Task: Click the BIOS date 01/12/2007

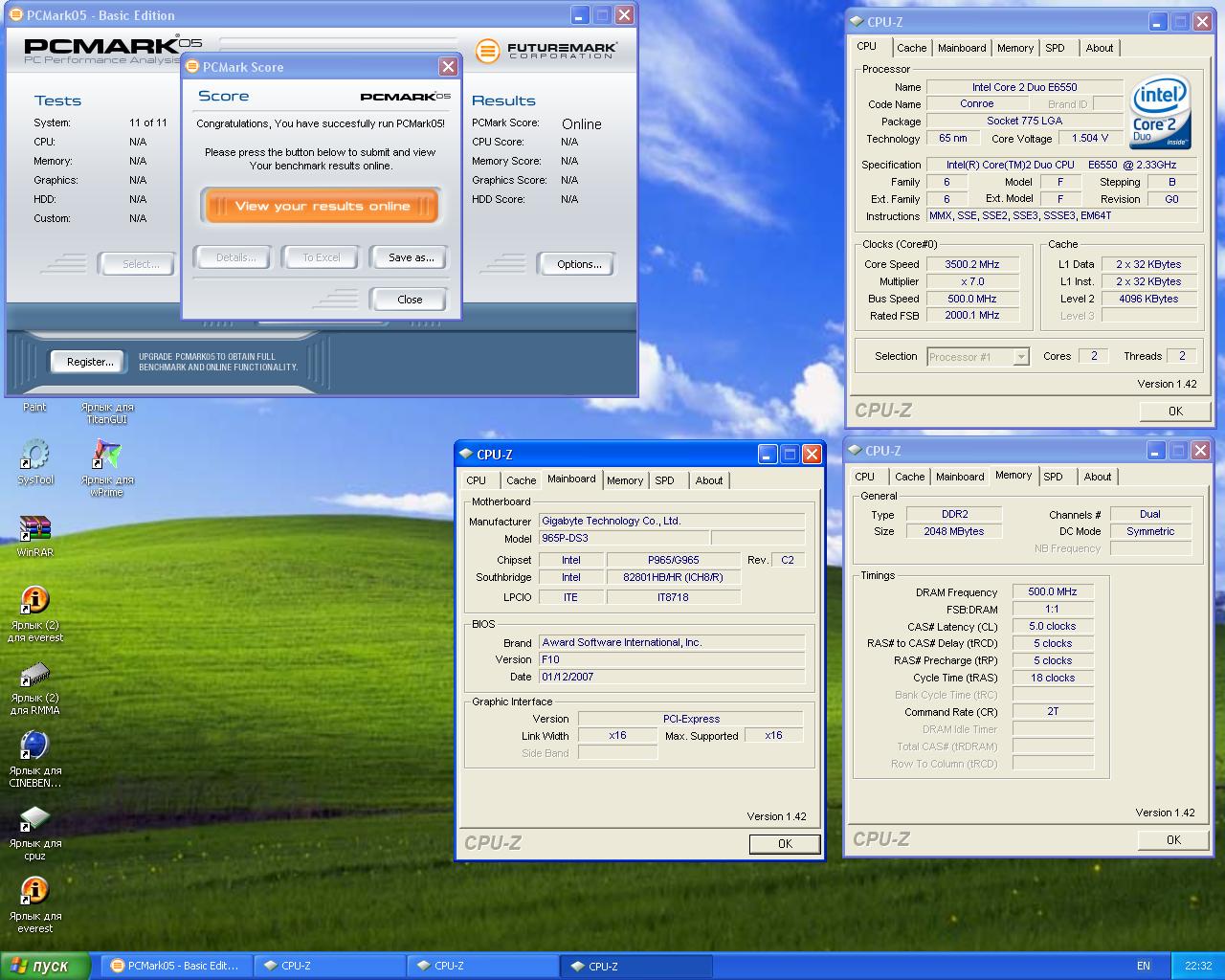Action: coord(672,677)
